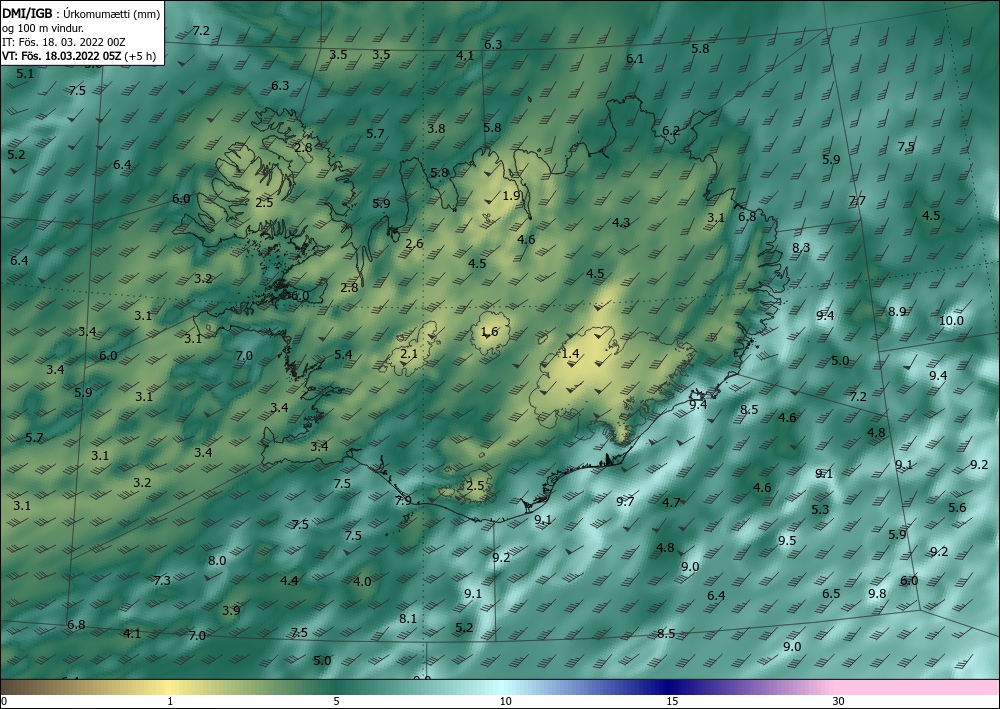Viewport: 1000px width, 709px height.
Task: Click the map value 8.1
Action: coord(408,618)
